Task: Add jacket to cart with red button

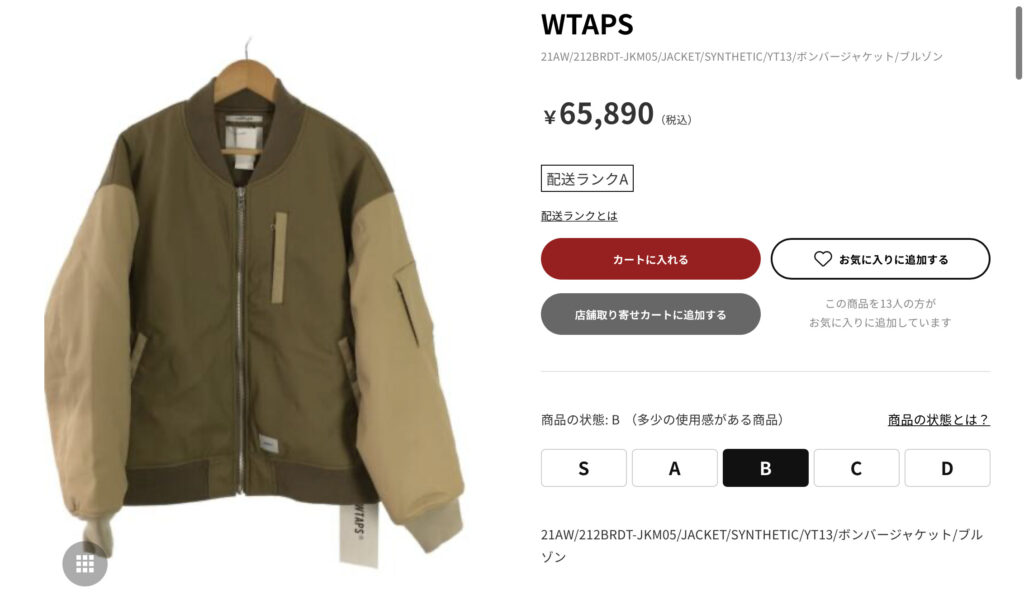Action: (x=650, y=259)
